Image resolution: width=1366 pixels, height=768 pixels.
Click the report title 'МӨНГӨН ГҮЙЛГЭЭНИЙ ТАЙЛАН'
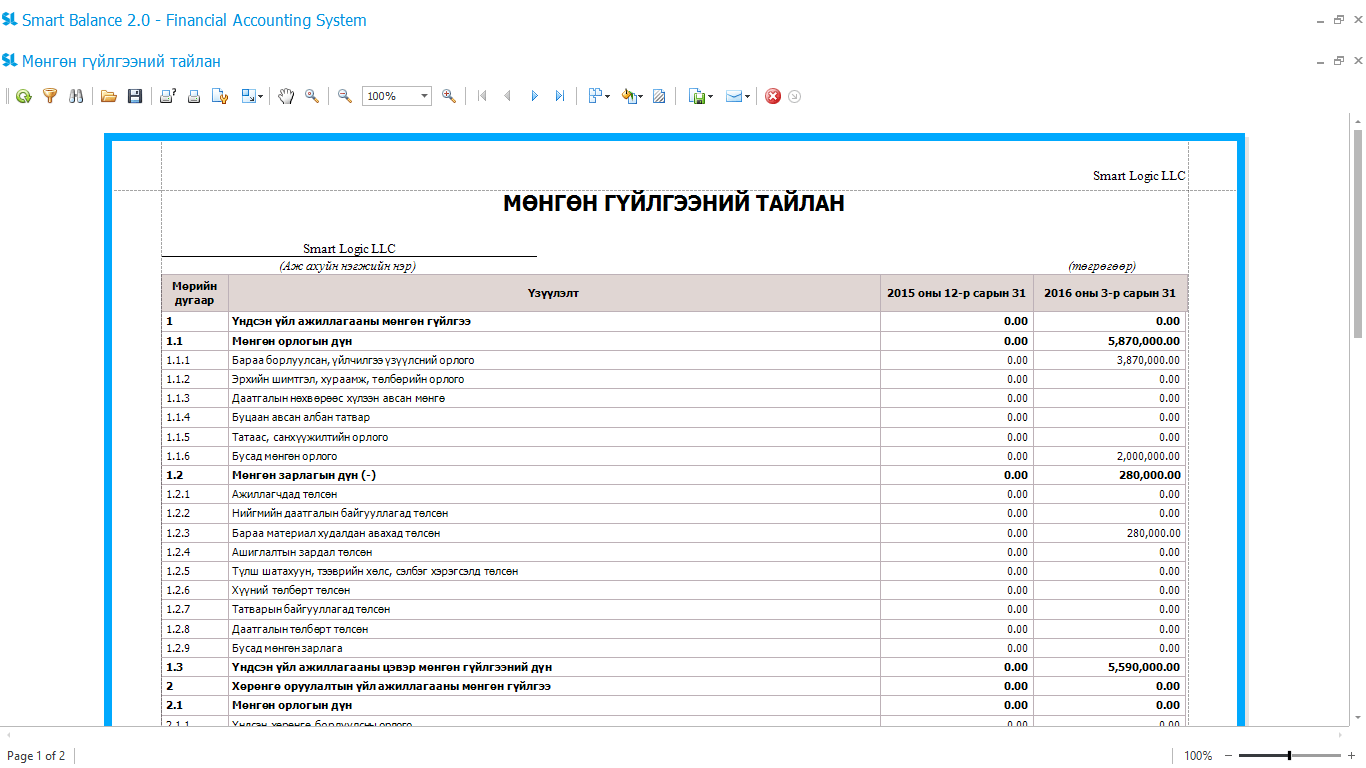674,204
